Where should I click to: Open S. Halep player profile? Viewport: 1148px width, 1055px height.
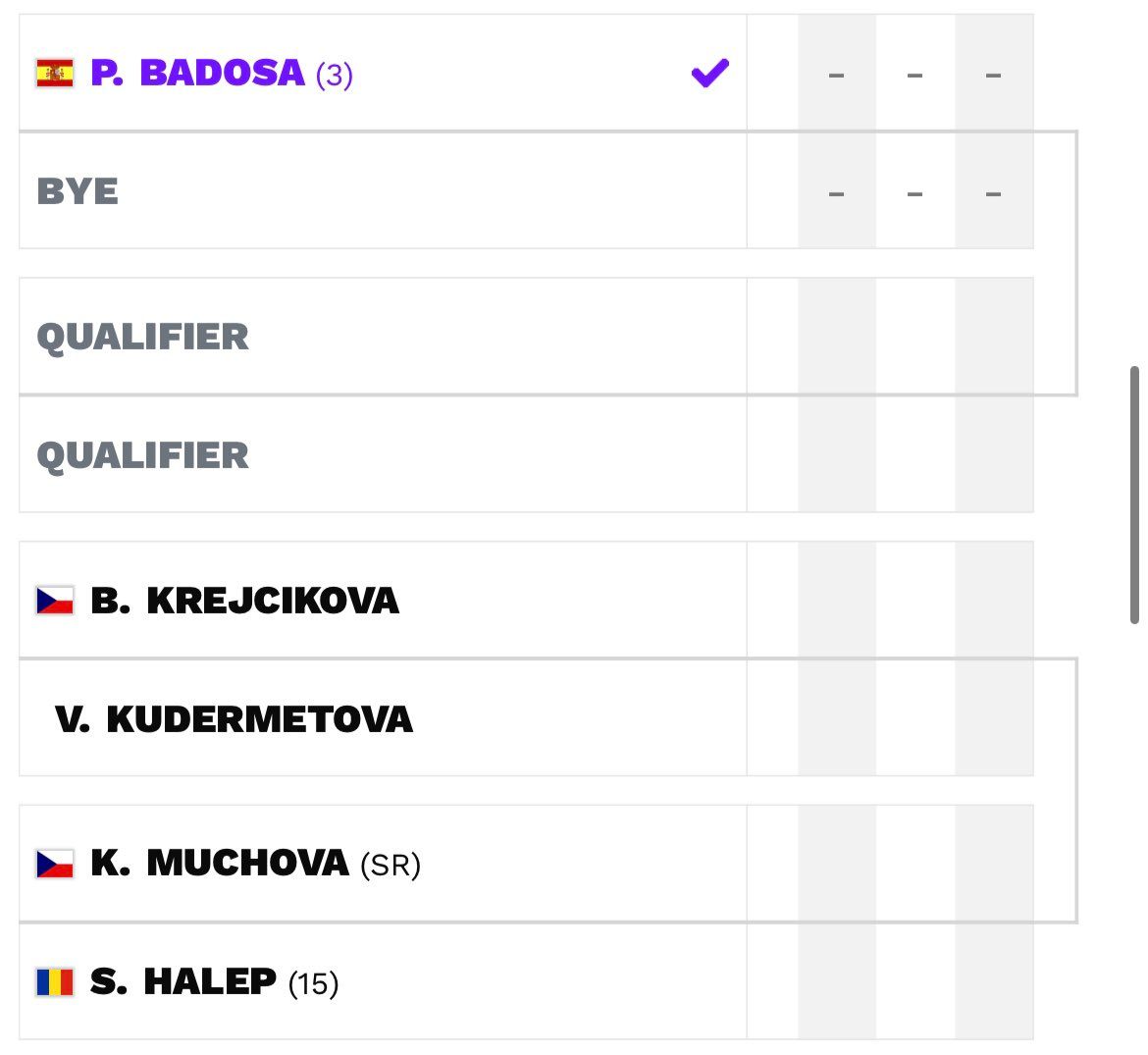[x=183, y=981]
